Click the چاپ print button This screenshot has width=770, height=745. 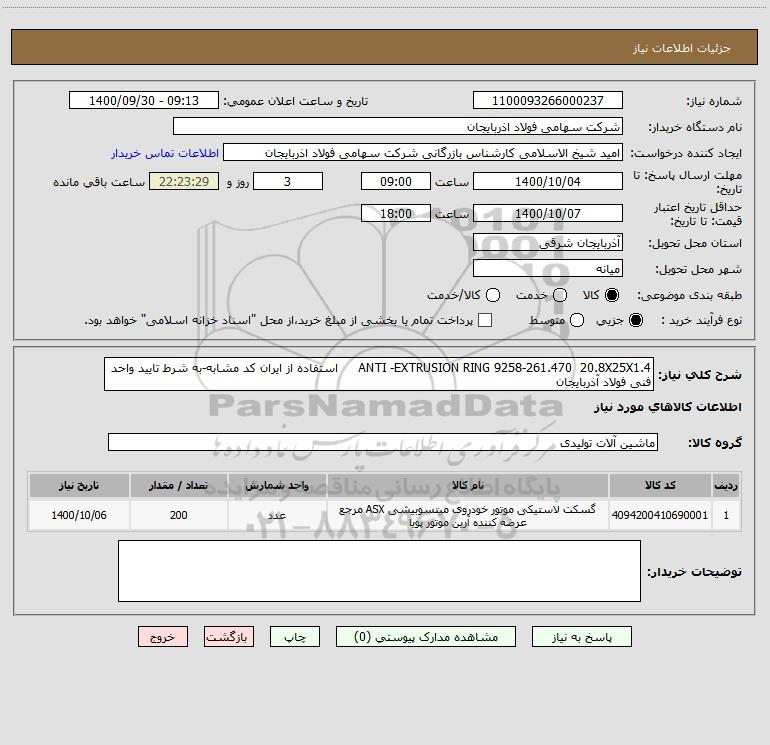(x=295, y=636)
